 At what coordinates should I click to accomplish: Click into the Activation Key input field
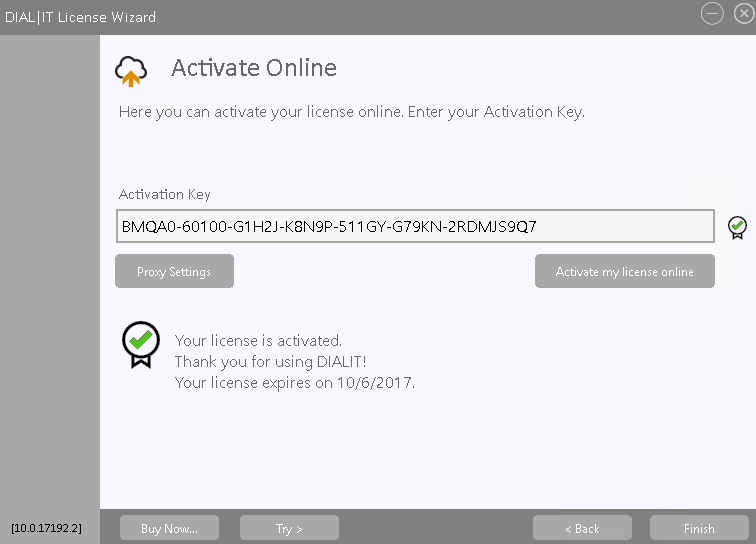[415, 226]
